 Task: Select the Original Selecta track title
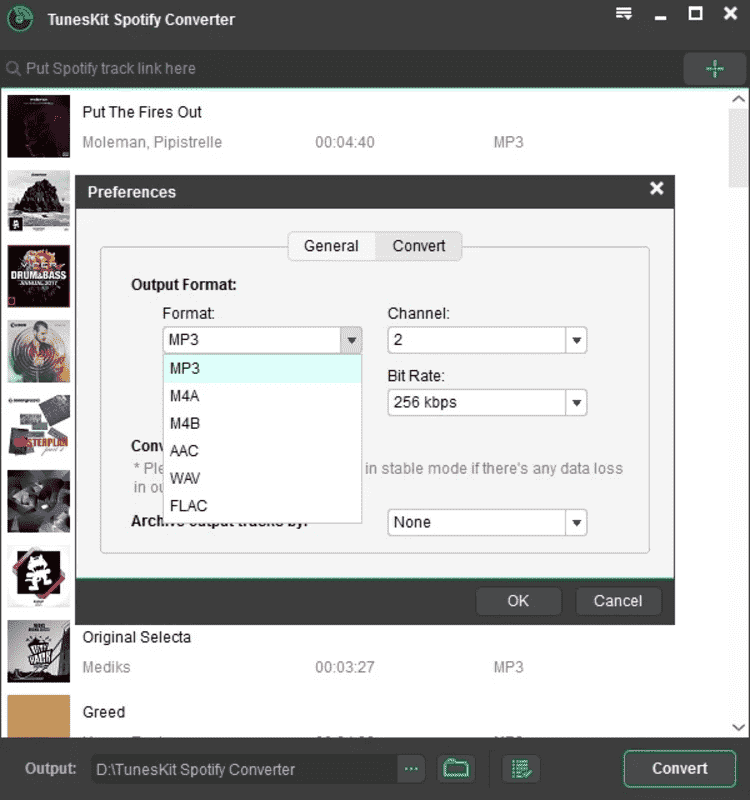coord(137,637)
